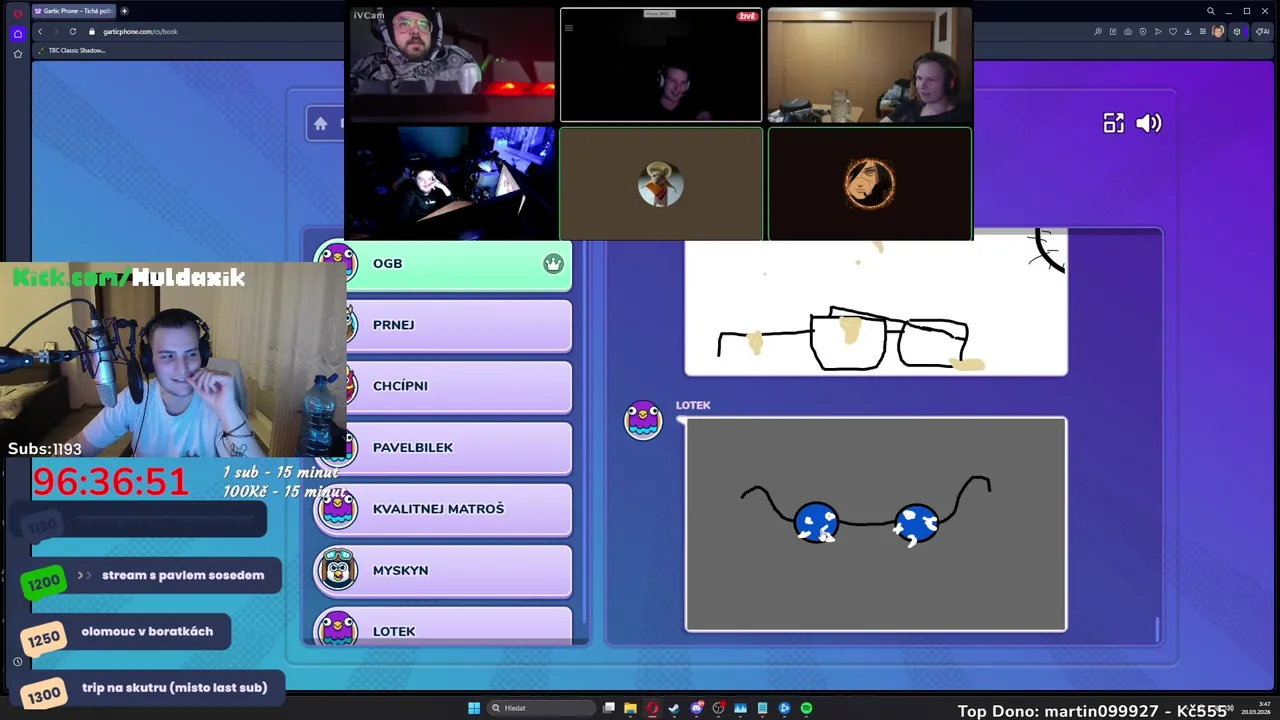
Task: Click the extensions cube icon
Action: pyautogui.click(x=1237, y=32)
